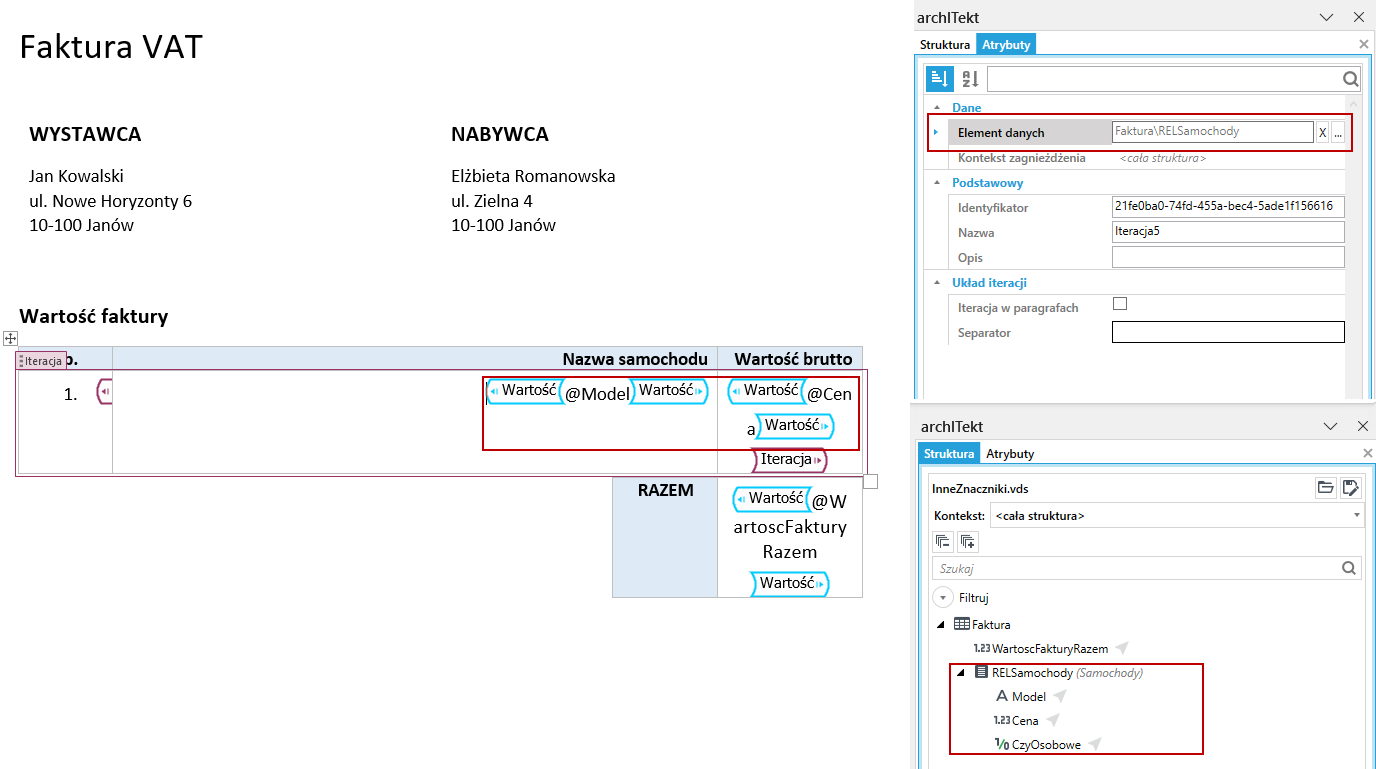Select the CzyOsobowe field in tree
1376x769 pixels.
[1046, 744]
